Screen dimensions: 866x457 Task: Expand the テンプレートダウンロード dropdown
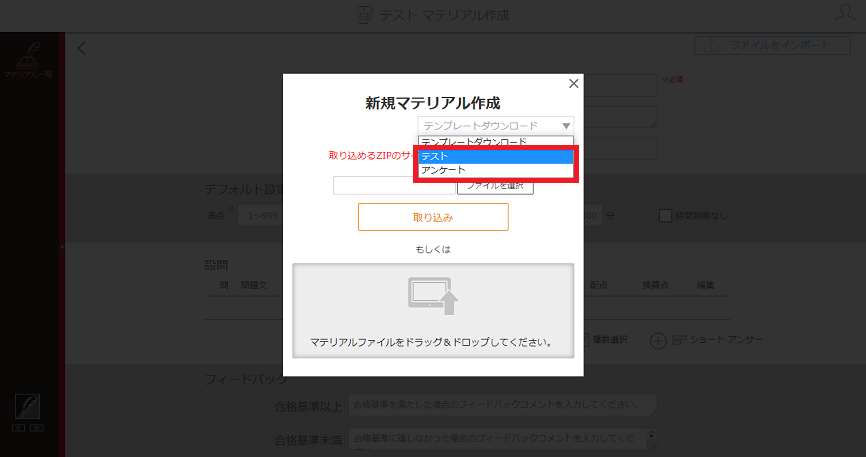click(495, 126)
